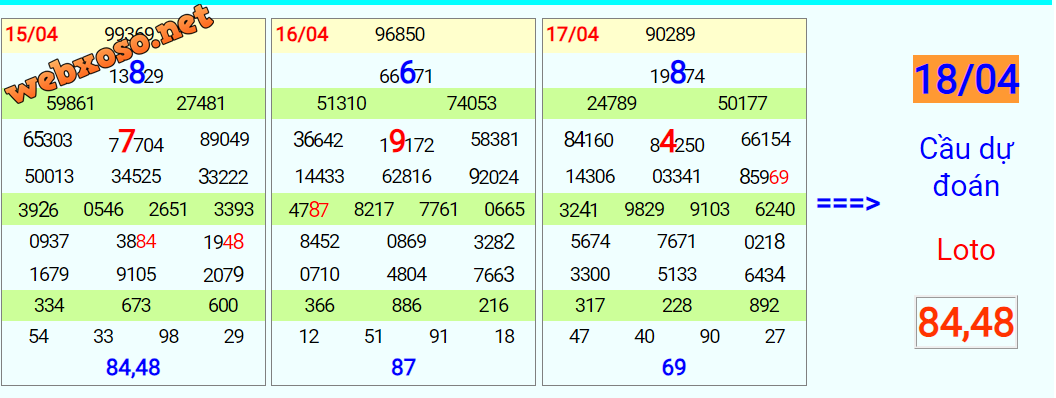Click the special prize number 96850
The width and height of the screenshot is (1056, 398).
(x=400, y=34)
